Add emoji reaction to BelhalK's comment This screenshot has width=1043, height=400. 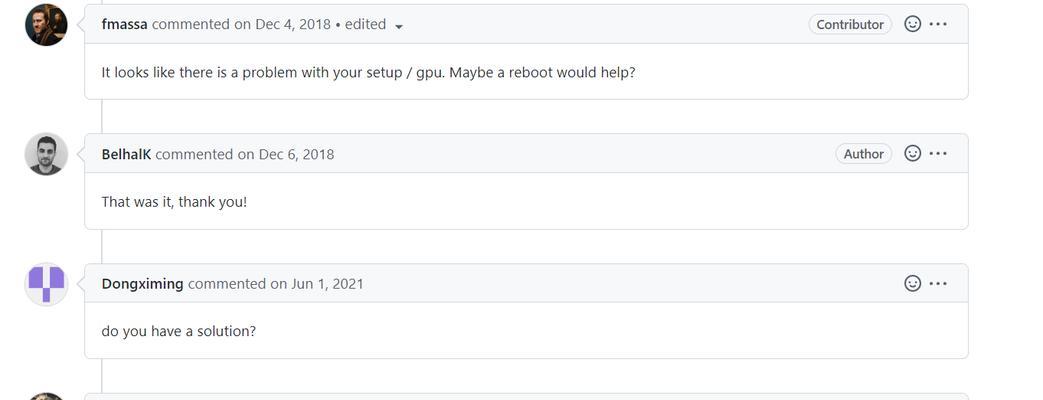(x=913, y=154)
